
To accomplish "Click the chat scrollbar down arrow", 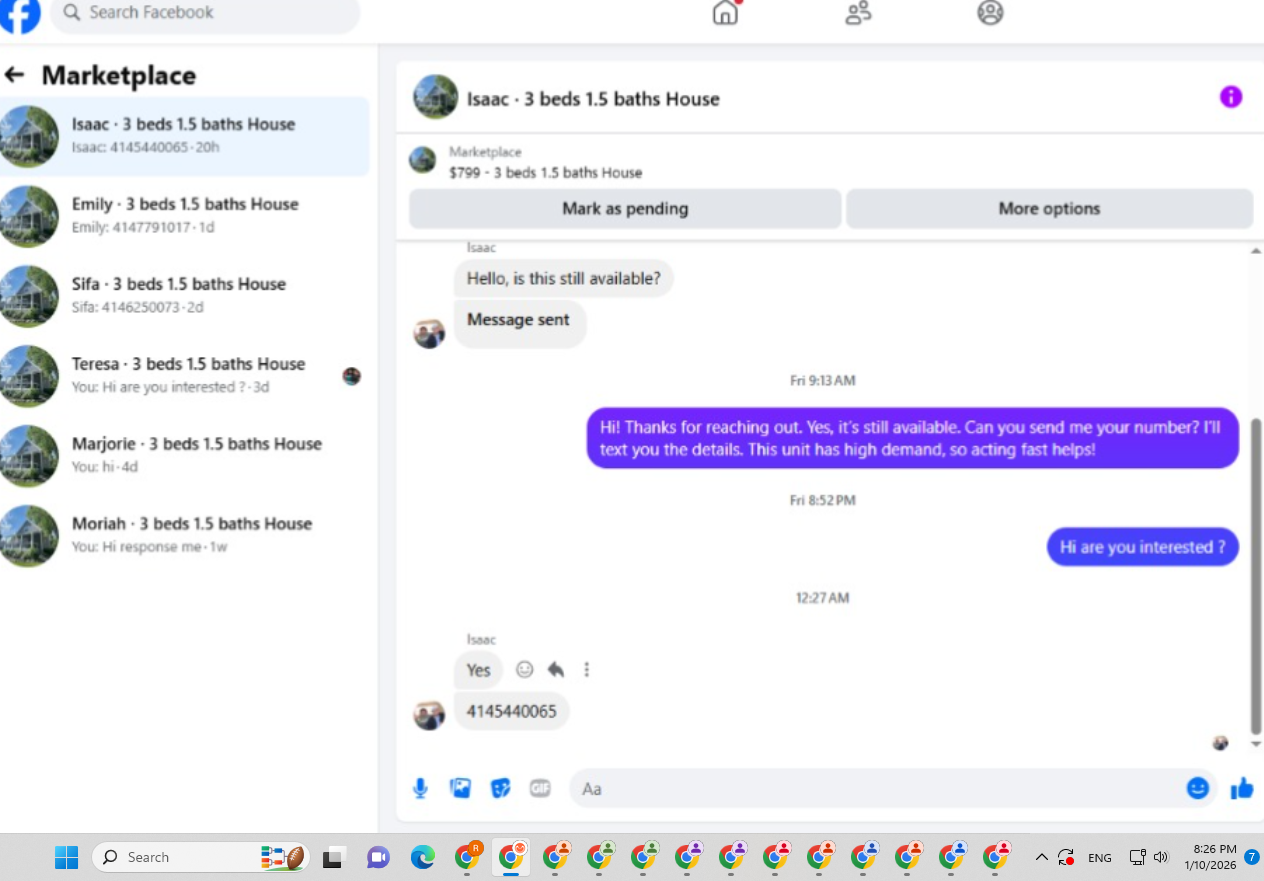I will (1256, 744).
